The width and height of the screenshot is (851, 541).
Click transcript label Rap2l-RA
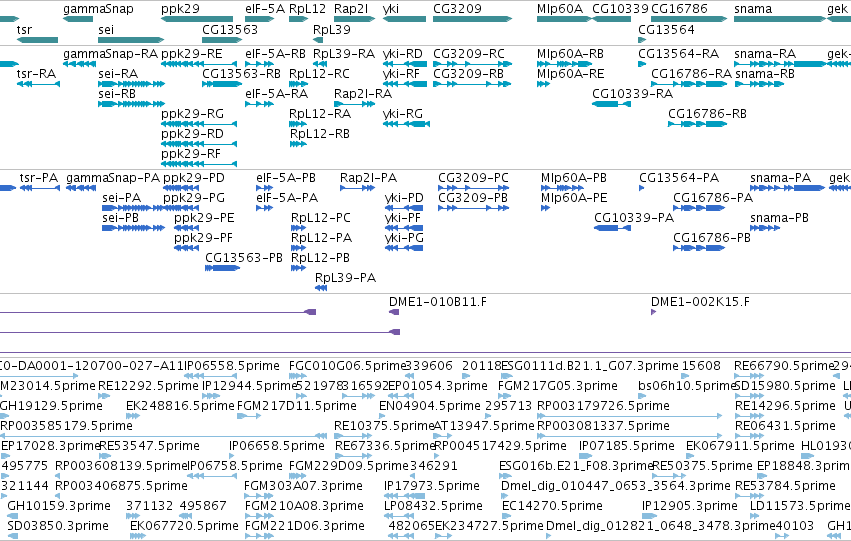click(x=363, y=94)
